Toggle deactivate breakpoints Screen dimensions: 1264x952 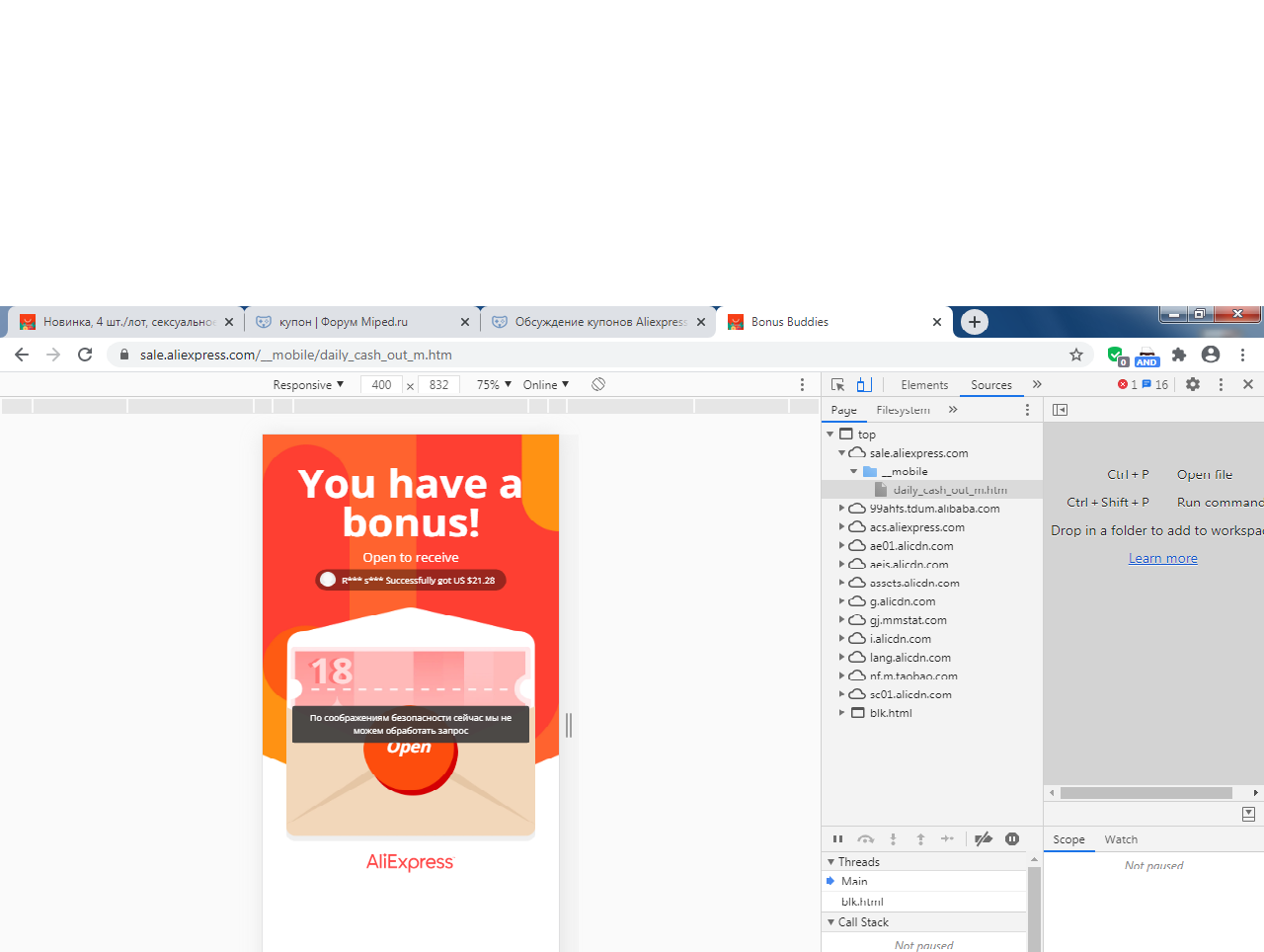984,839
